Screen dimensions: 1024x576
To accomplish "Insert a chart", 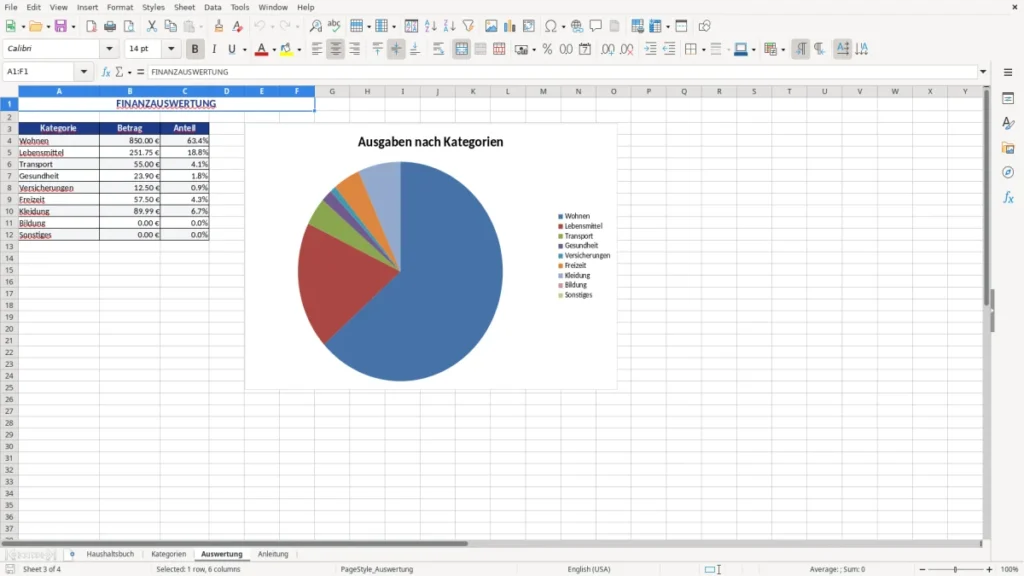I will point(510,26).
